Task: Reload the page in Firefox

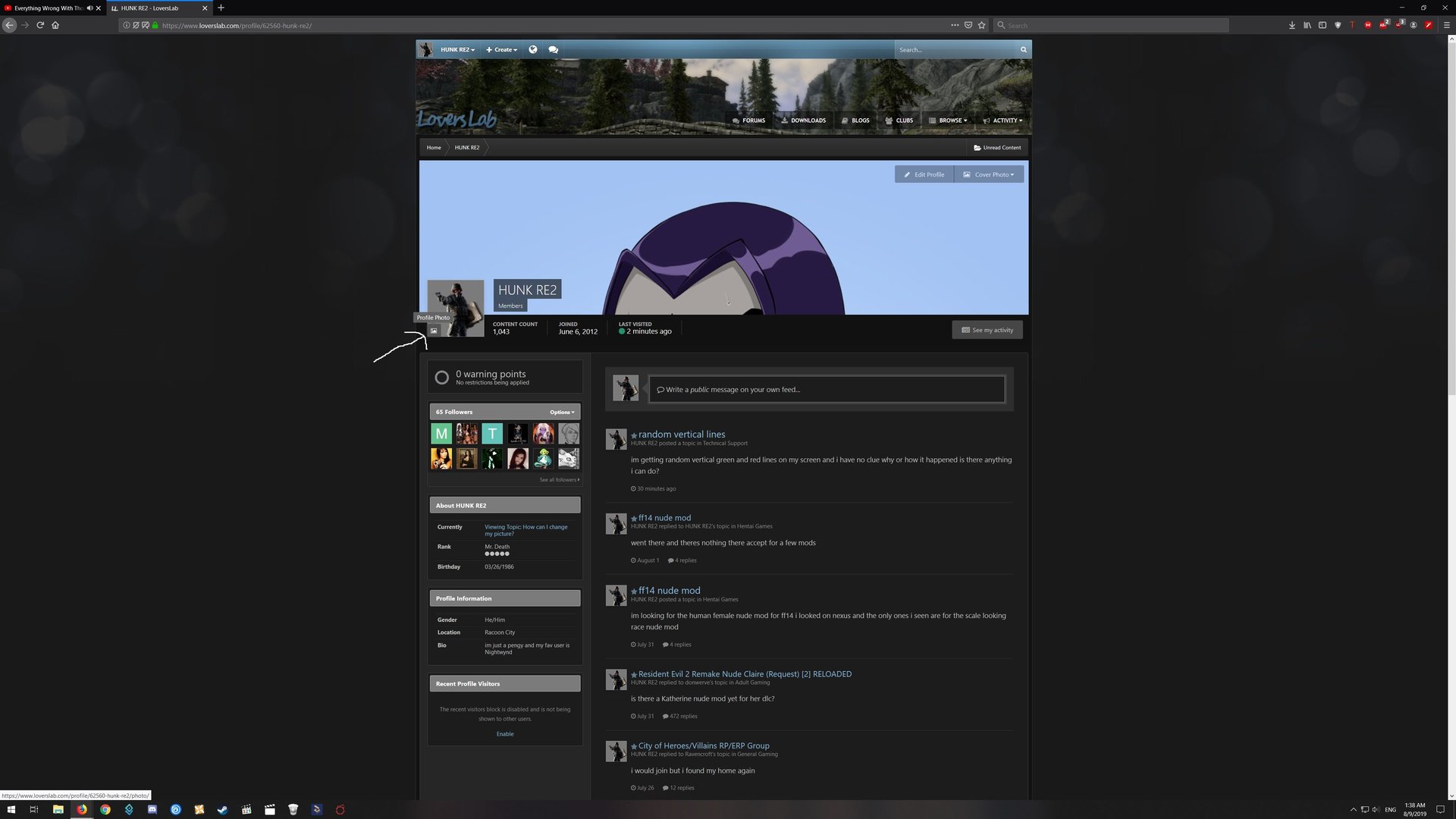Action: pos(40,25)
